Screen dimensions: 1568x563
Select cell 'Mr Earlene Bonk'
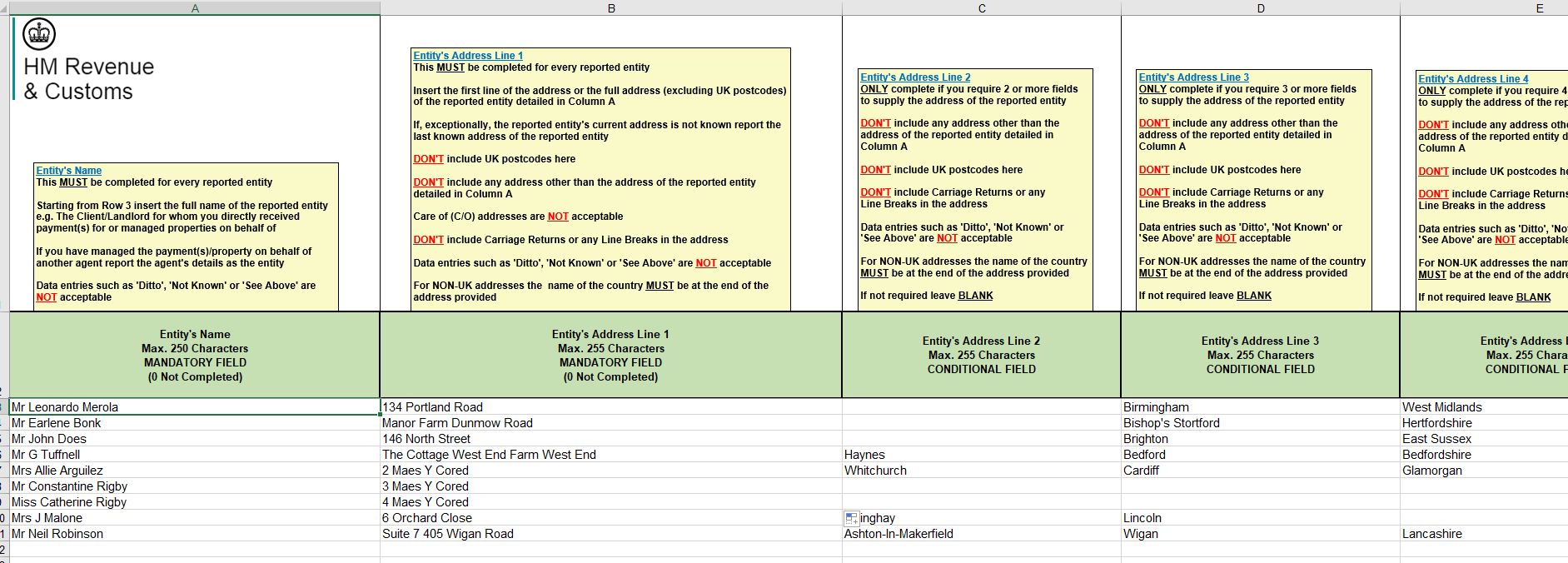click(195, 423)
